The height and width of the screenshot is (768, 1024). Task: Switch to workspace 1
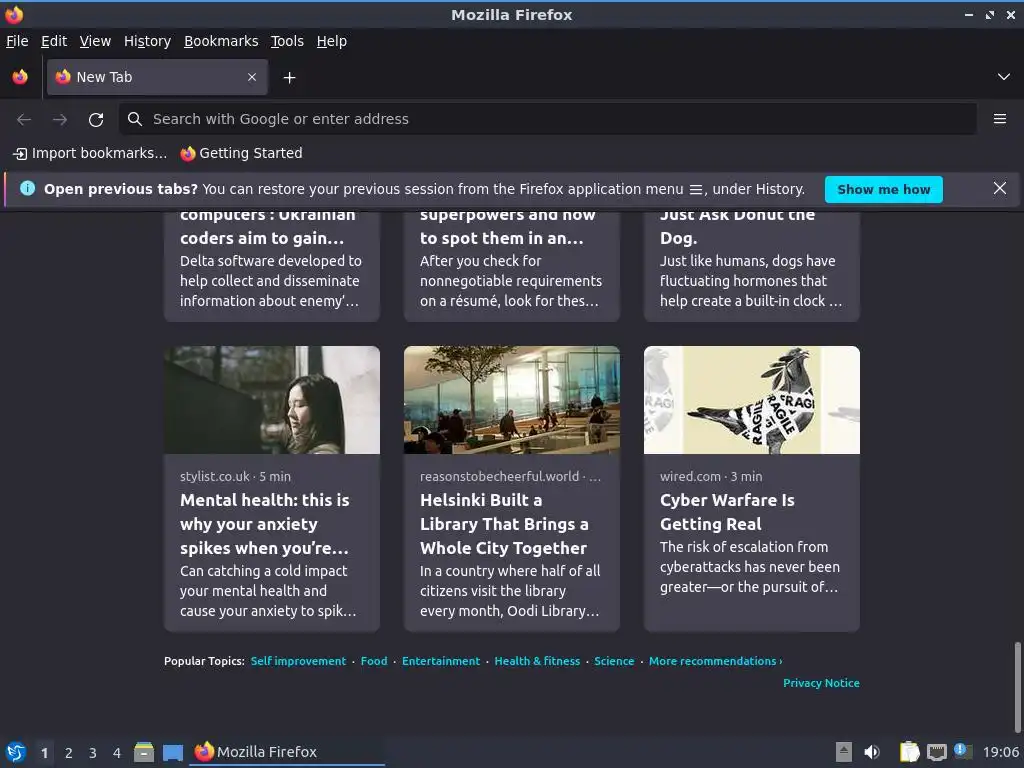coord(44,752)
